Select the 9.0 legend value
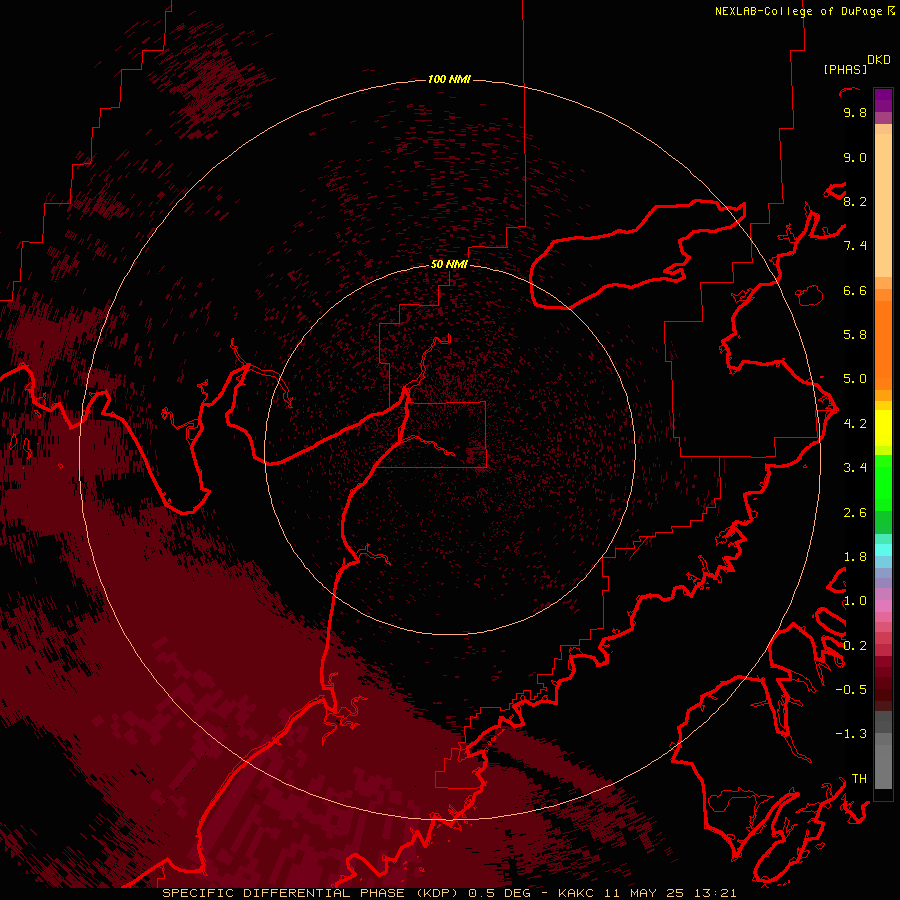The width and height of the screenshot is (900, 900). coord(855,157)
